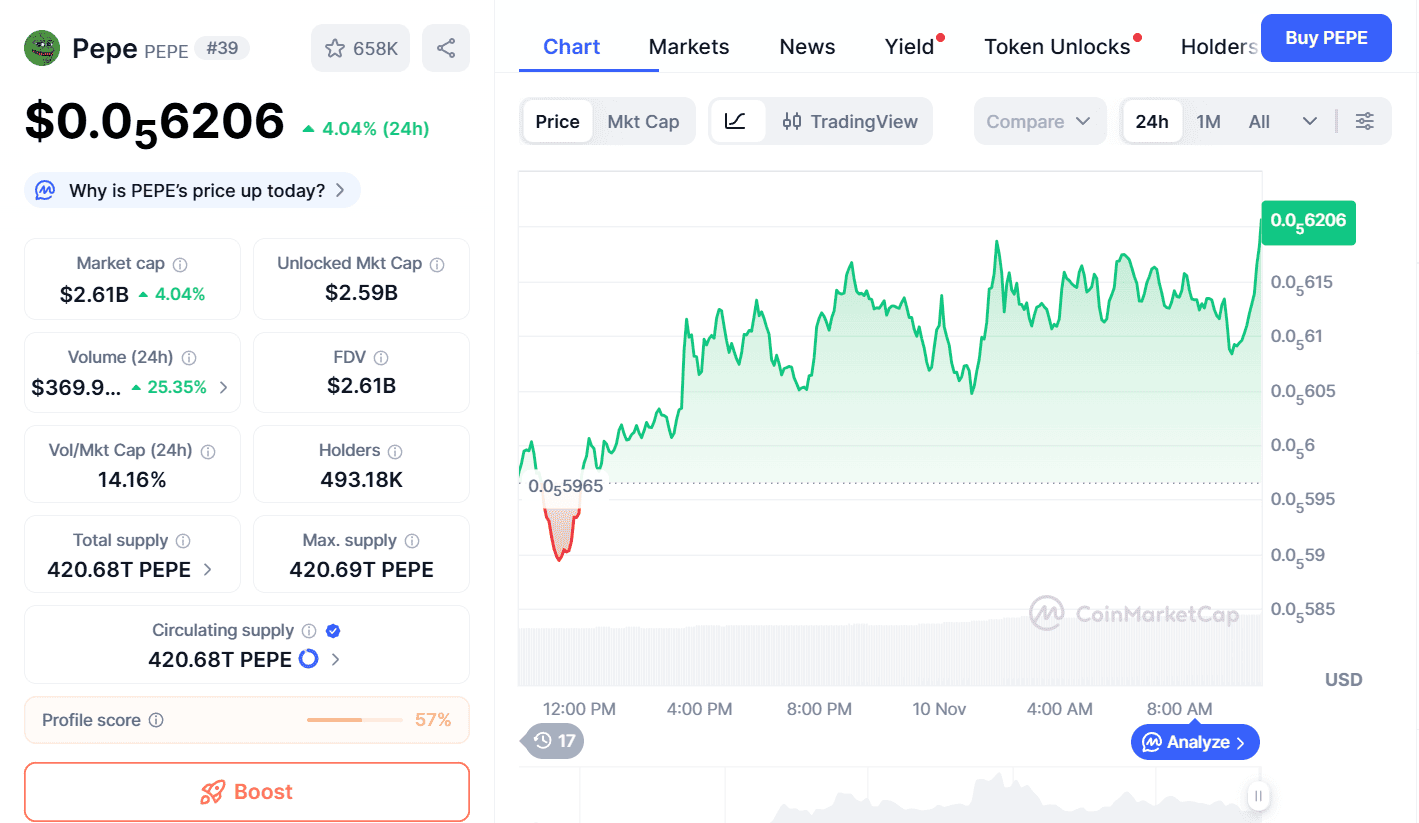Click the share icon next to watchlist

pos(446,48)
